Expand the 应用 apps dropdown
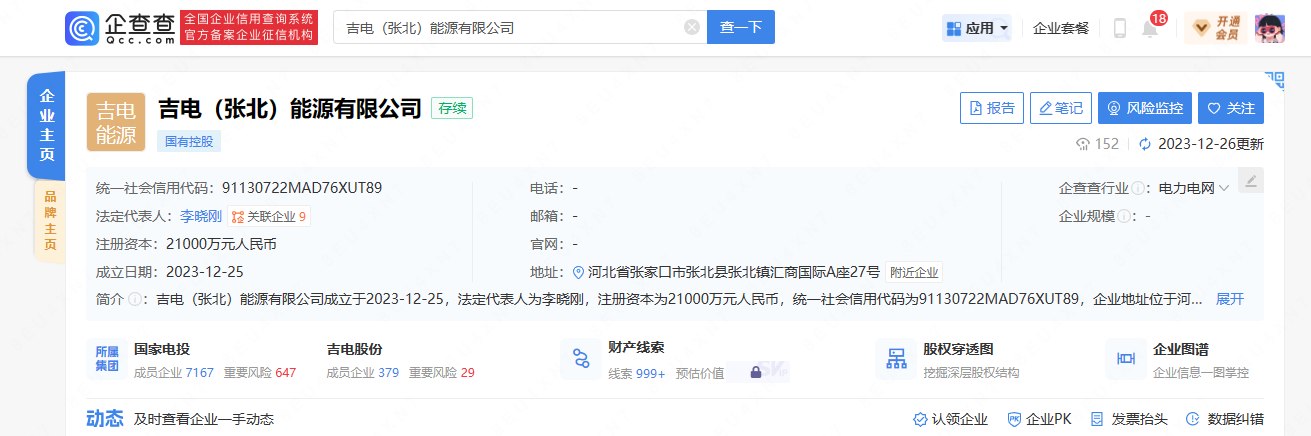The width and height of the screenshot is (1311, 436). click(977, 28)
